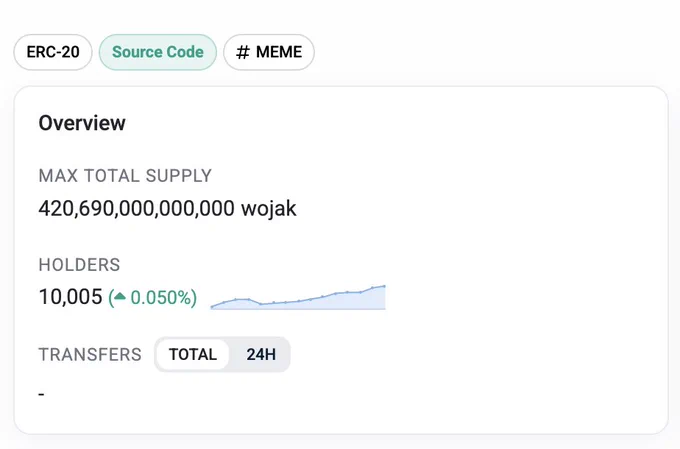Click the green up-arrow triangle icon
The height and width of the screenshot is (449, 680).
pos(120,297)
